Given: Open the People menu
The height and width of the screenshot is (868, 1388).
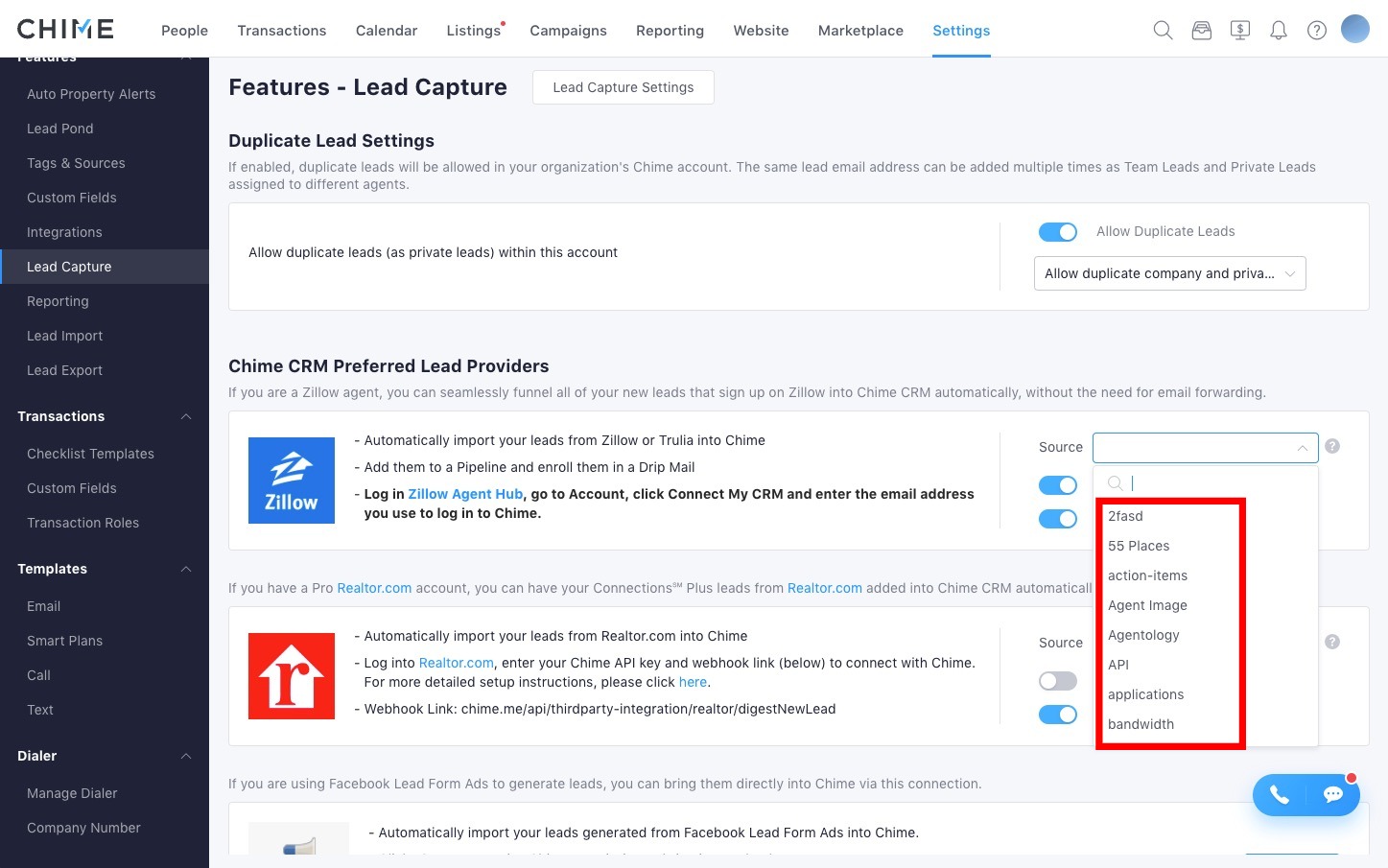Looking at the screenshot, I should pyautogui.click(x=184, y=31).
